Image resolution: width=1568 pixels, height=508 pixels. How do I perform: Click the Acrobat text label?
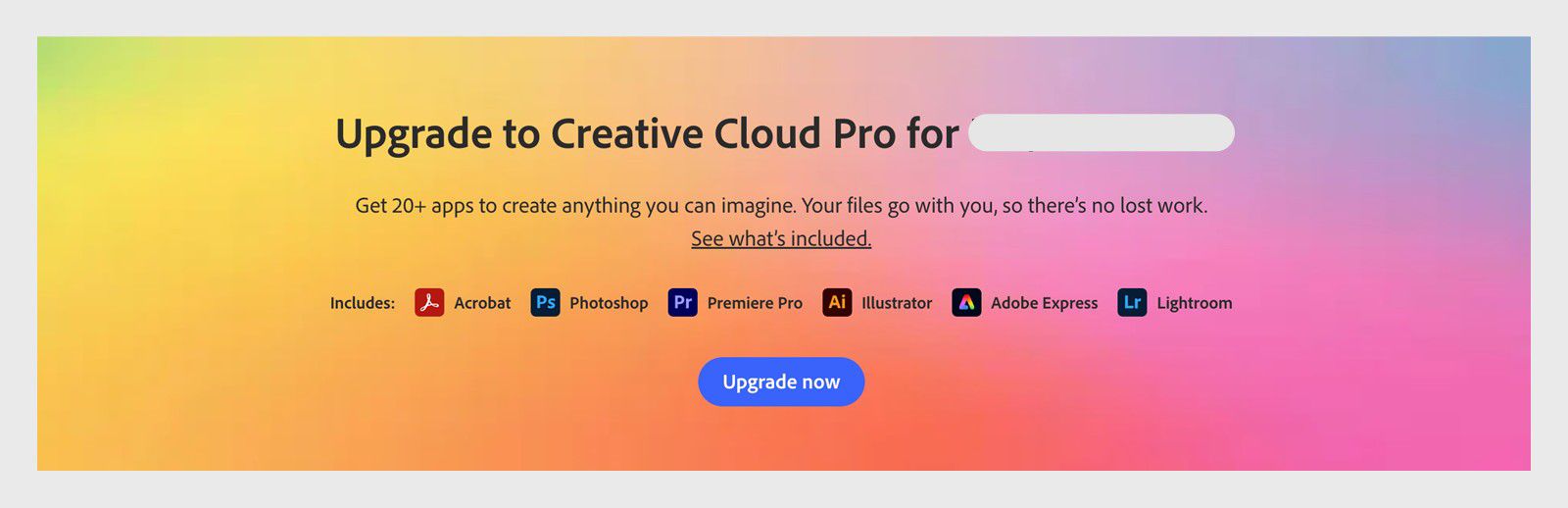[482, 303]
